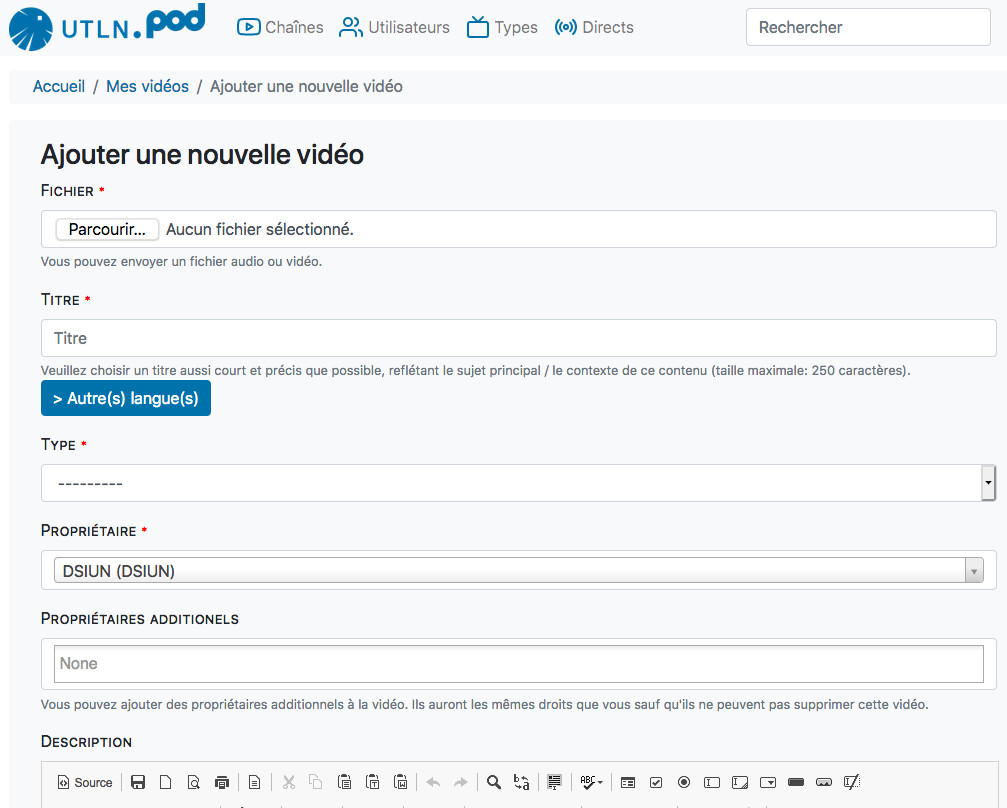Image resolution: width=1007 pixels, height=808 pixels.
Task: Click the Find magnifier icon in editor
Action: [494, 782]
